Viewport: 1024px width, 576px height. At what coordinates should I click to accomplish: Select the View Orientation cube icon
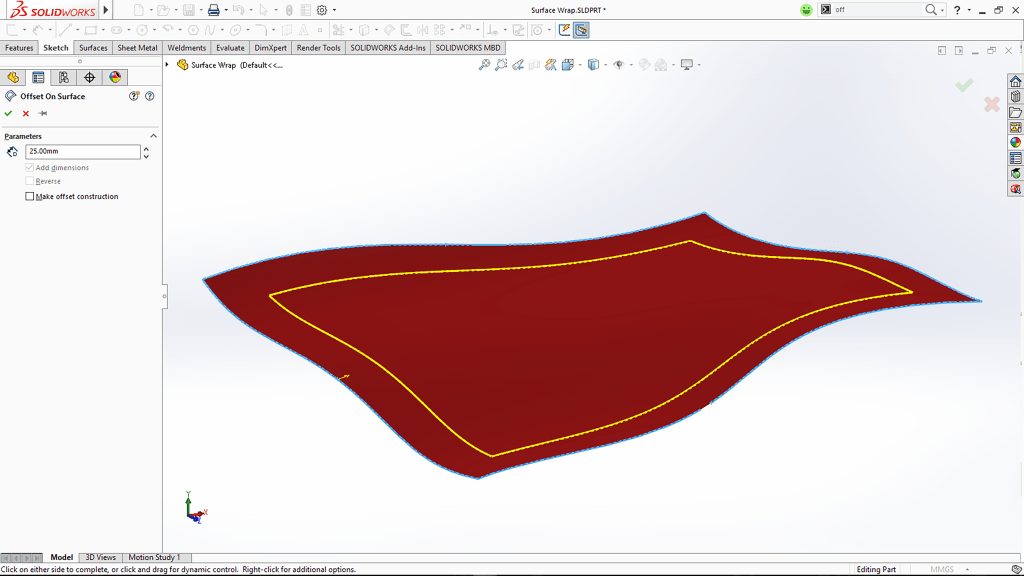point(567,63)
